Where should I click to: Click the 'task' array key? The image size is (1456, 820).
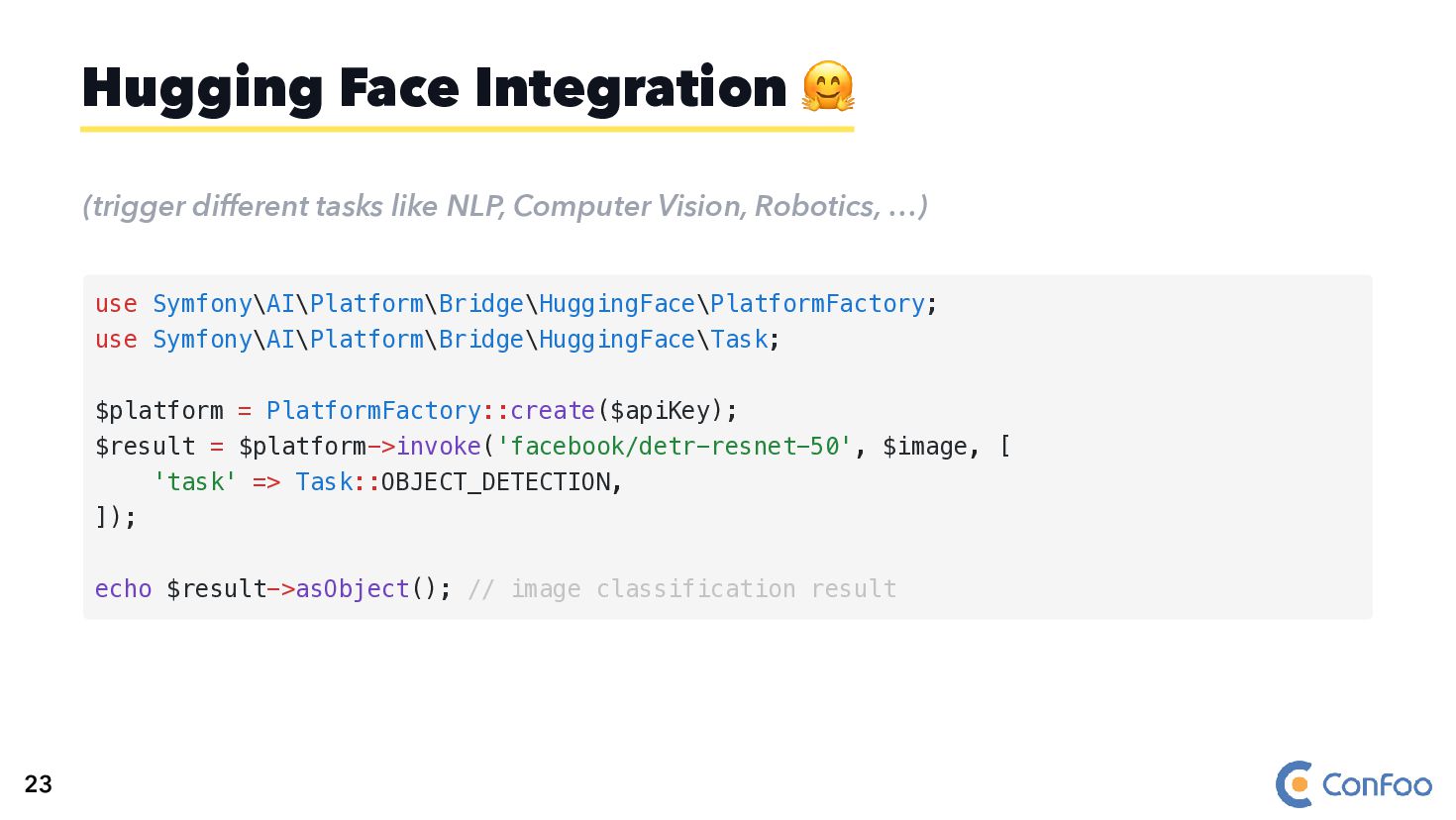click(x=194, y=482)
